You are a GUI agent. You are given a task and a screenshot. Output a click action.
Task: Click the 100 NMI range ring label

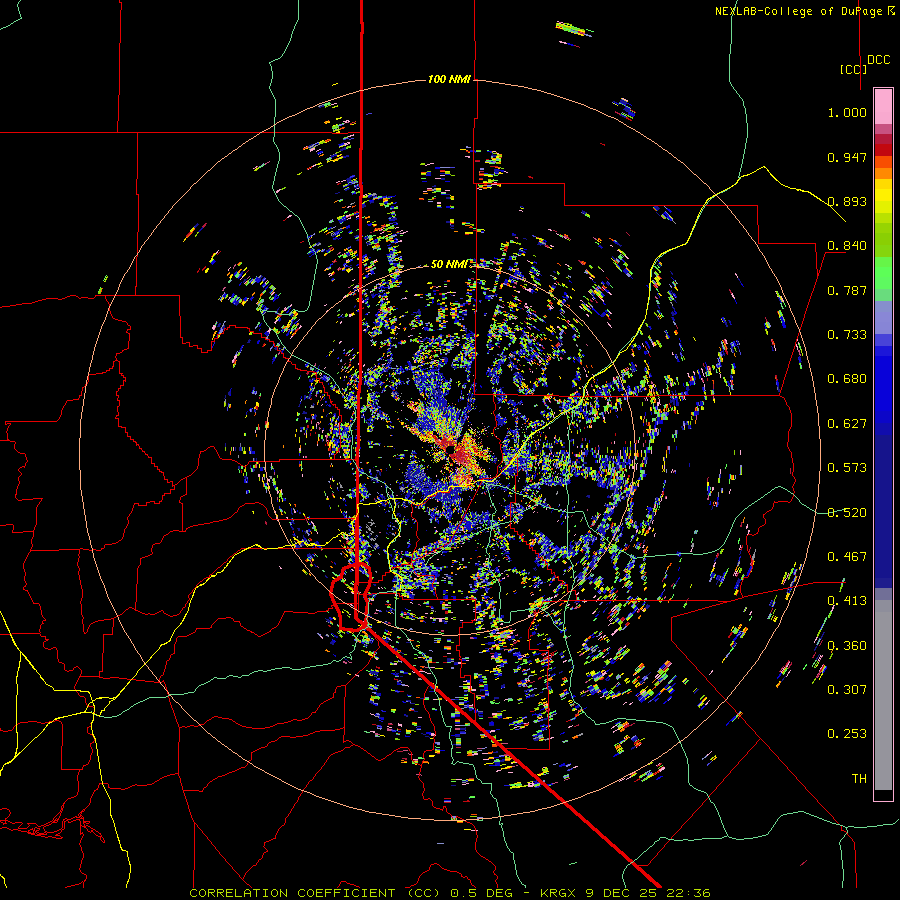[x=449, y=79]
